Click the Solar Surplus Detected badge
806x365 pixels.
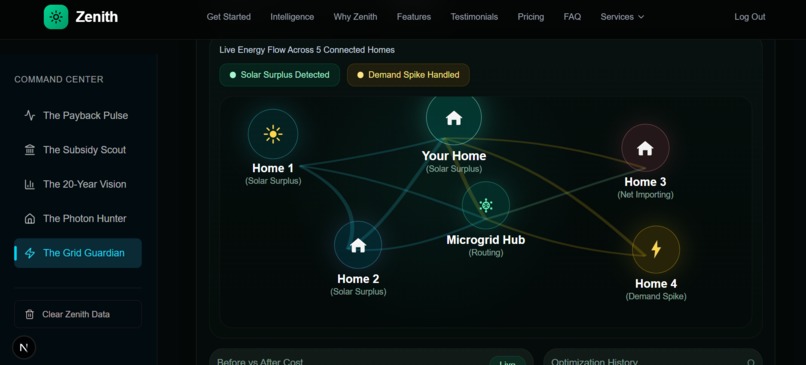point(279,75)
